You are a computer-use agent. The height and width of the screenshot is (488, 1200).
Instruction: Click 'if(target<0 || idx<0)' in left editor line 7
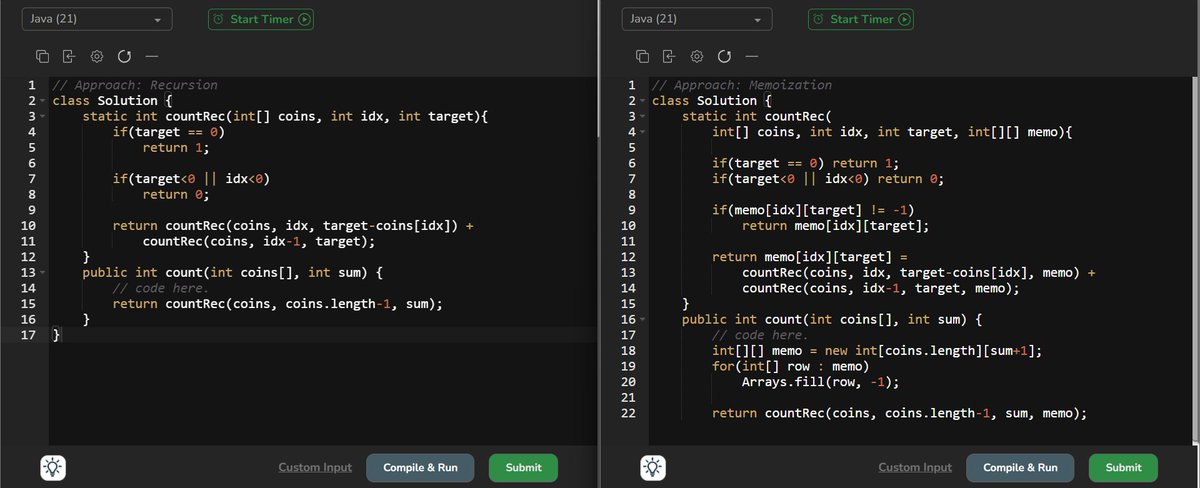pyautogui.click(x=191, y=179)
